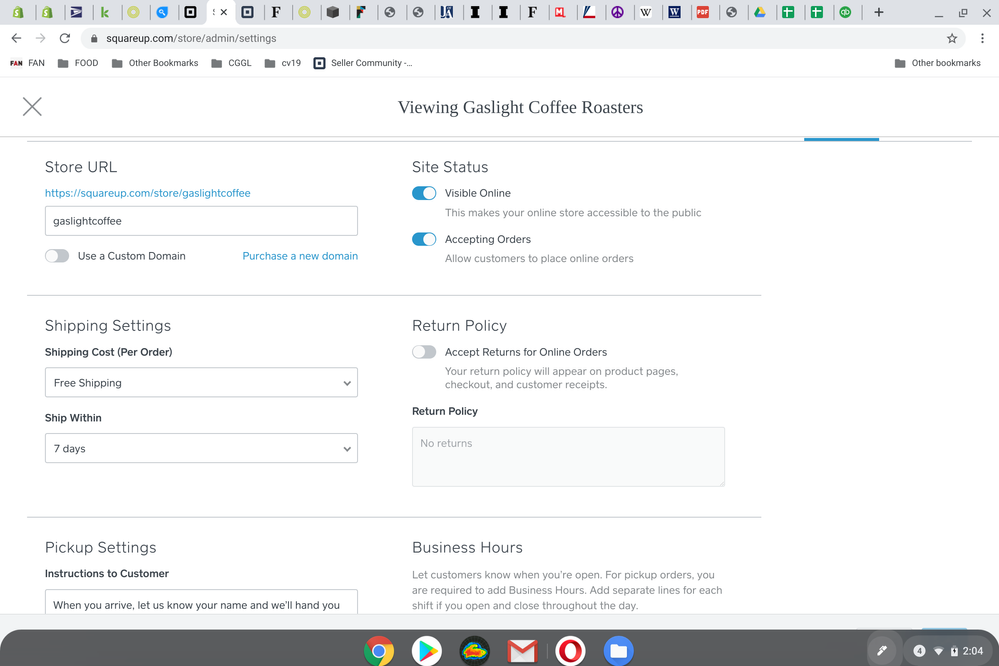Enable Use a Custom Domain
Image resolution: width=999 pixels, height=666 pixels.
point(57,256)
